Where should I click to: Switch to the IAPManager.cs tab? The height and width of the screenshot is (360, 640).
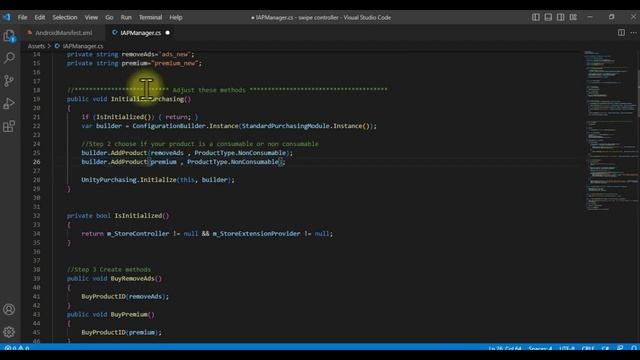pyautogui.click(x=140, y=33)
